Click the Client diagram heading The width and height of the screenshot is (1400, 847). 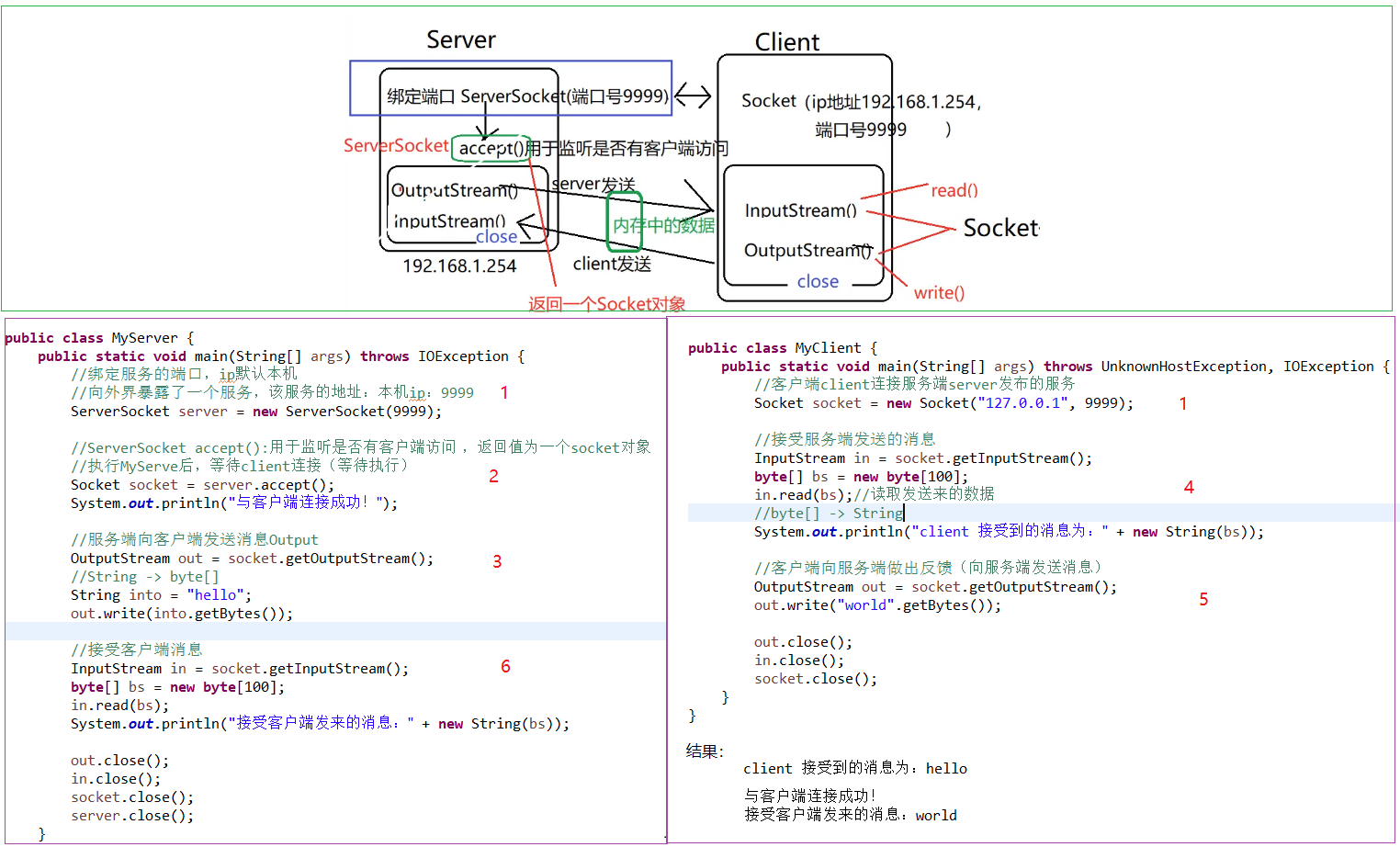(x=786, y=42)
